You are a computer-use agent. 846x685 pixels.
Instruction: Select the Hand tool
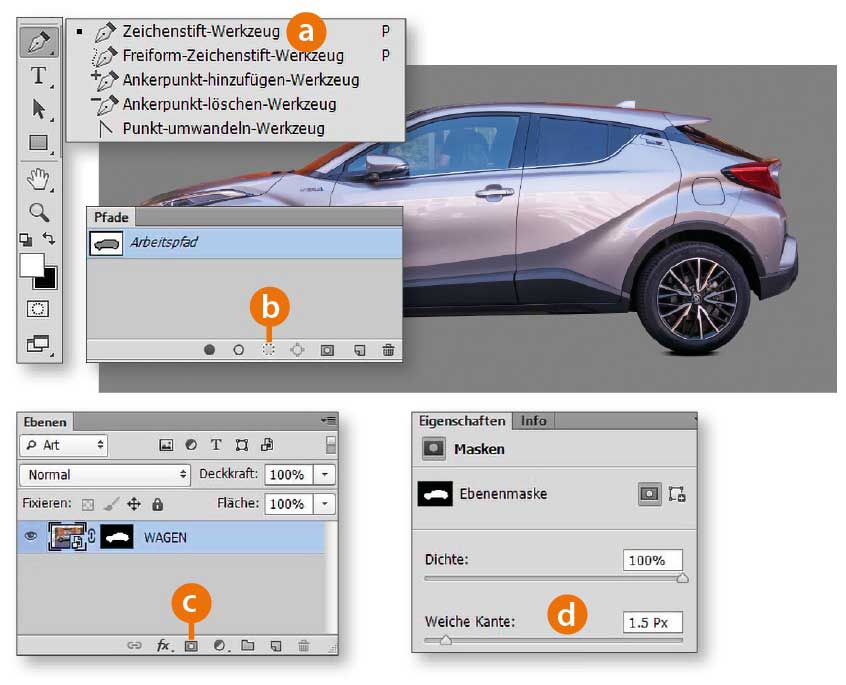tap(39, 179)
